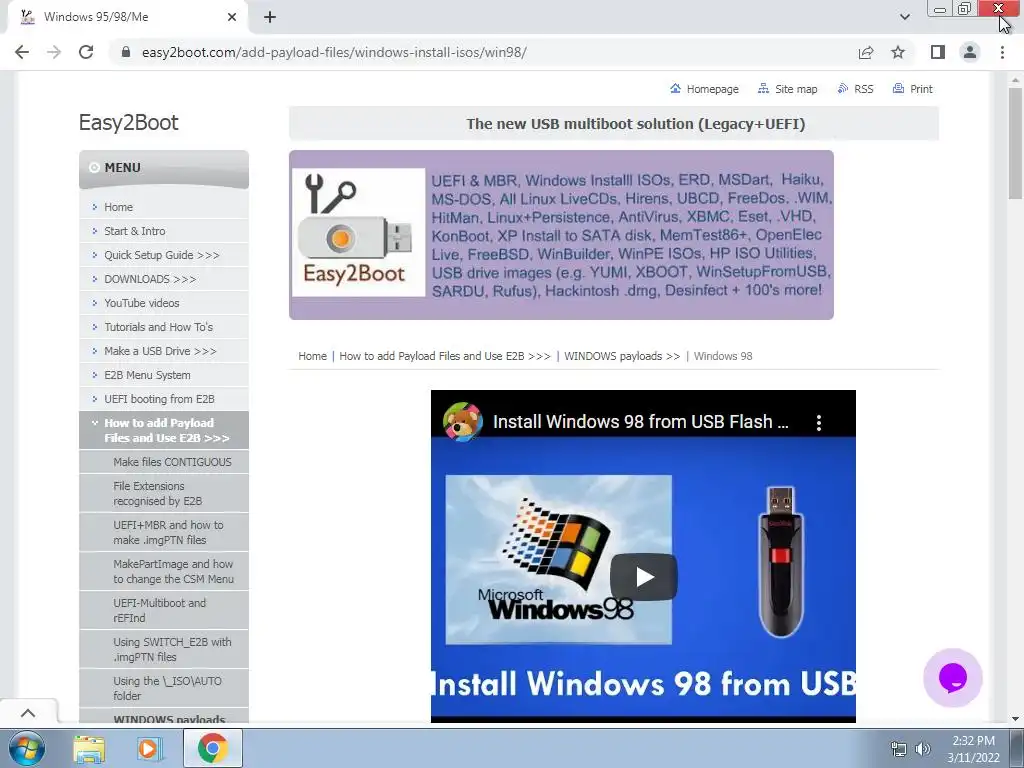Reload the current page

(x=86, y=52)
